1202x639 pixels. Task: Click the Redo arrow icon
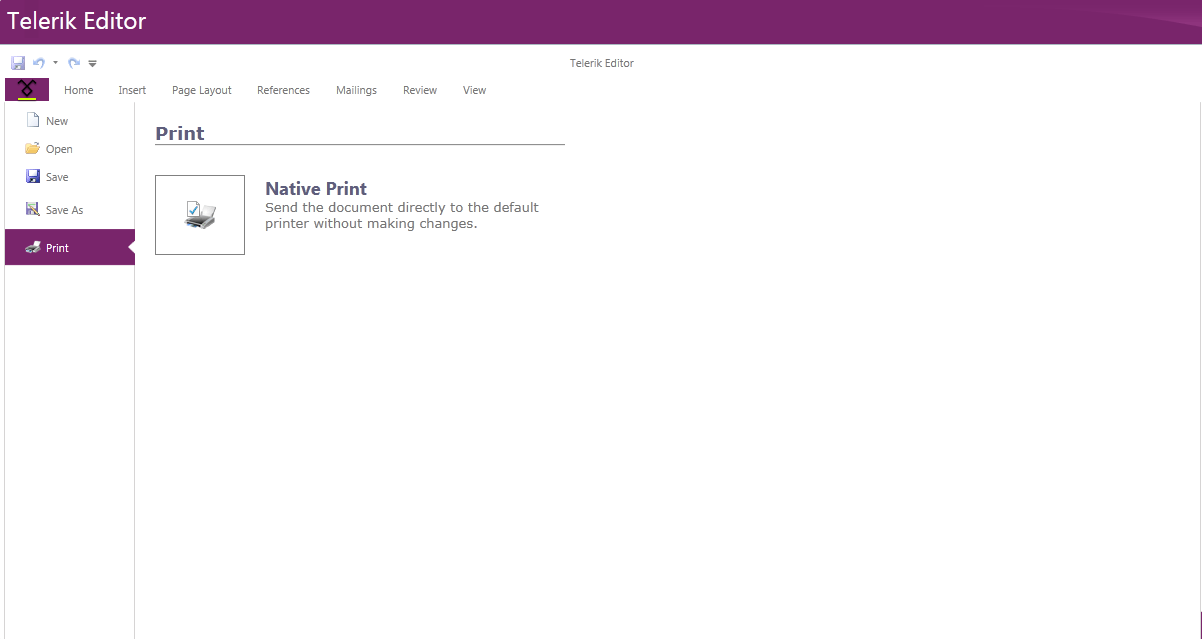coord(74,63)
